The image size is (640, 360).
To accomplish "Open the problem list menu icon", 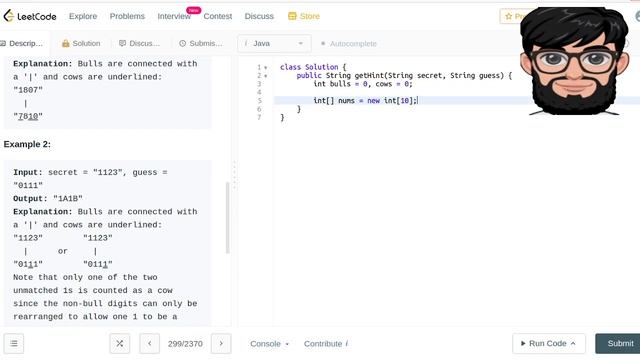I will click(14, 344).
